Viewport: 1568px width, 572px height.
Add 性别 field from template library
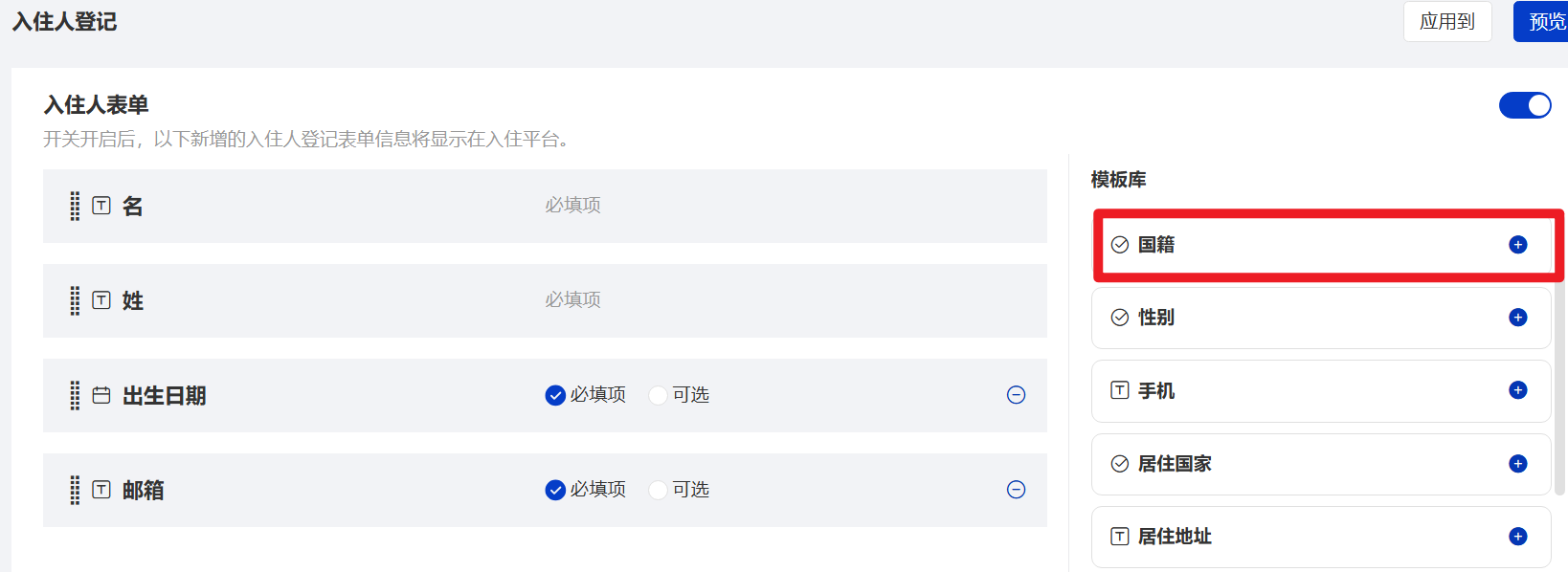[1517, 318]
